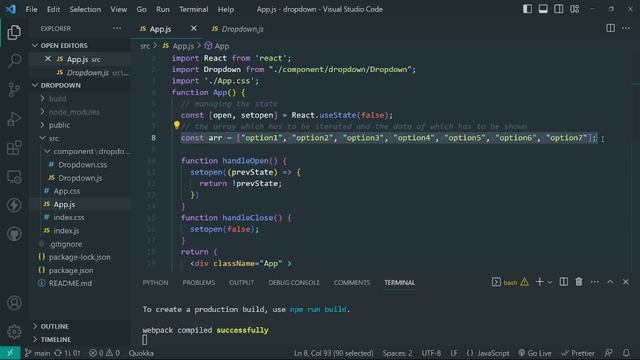Switch to the Debug Console tab
The height and width of the screenshot is (360, 640).
(x=294, y=282)
